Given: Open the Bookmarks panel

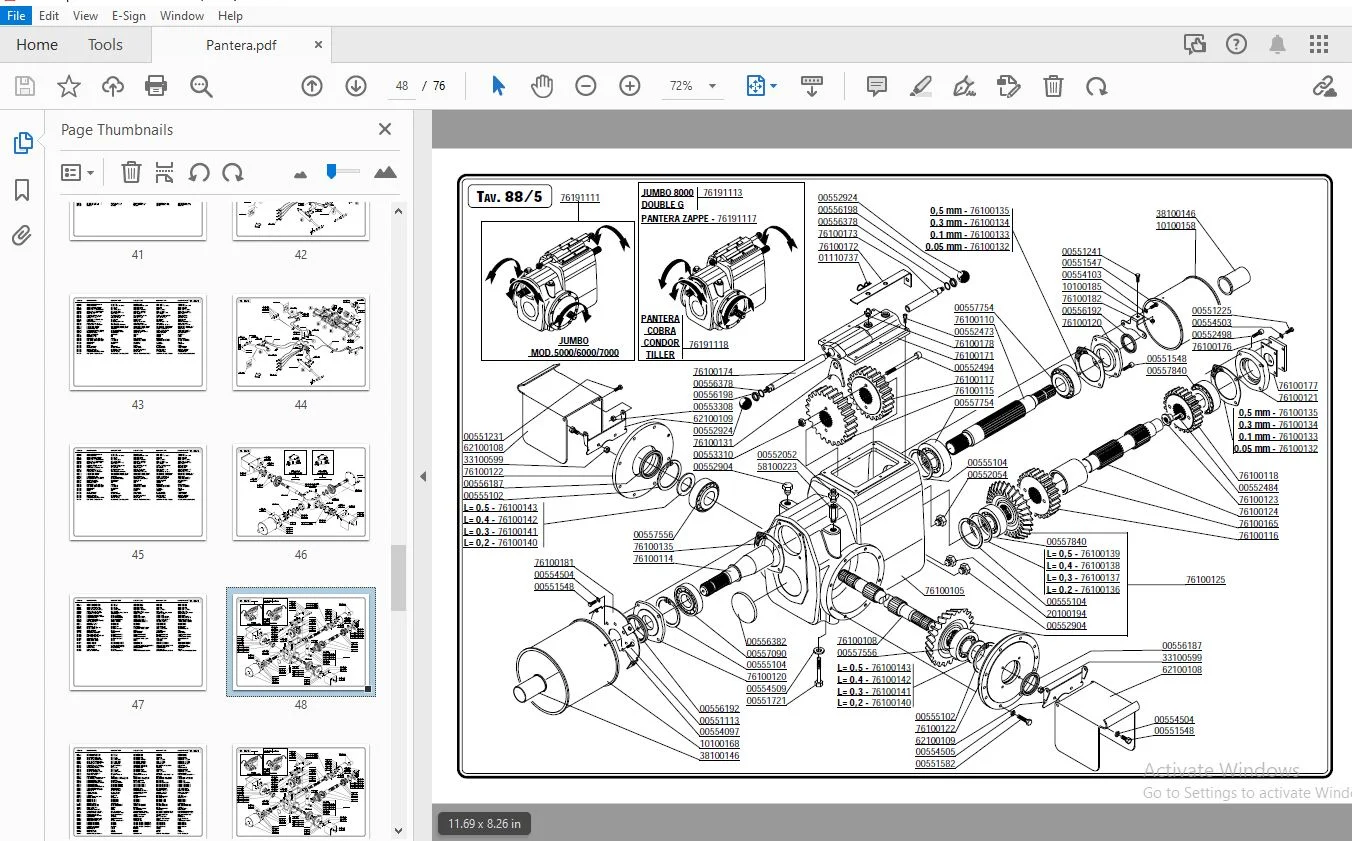Looking at the screenshot, I should 22,190.
